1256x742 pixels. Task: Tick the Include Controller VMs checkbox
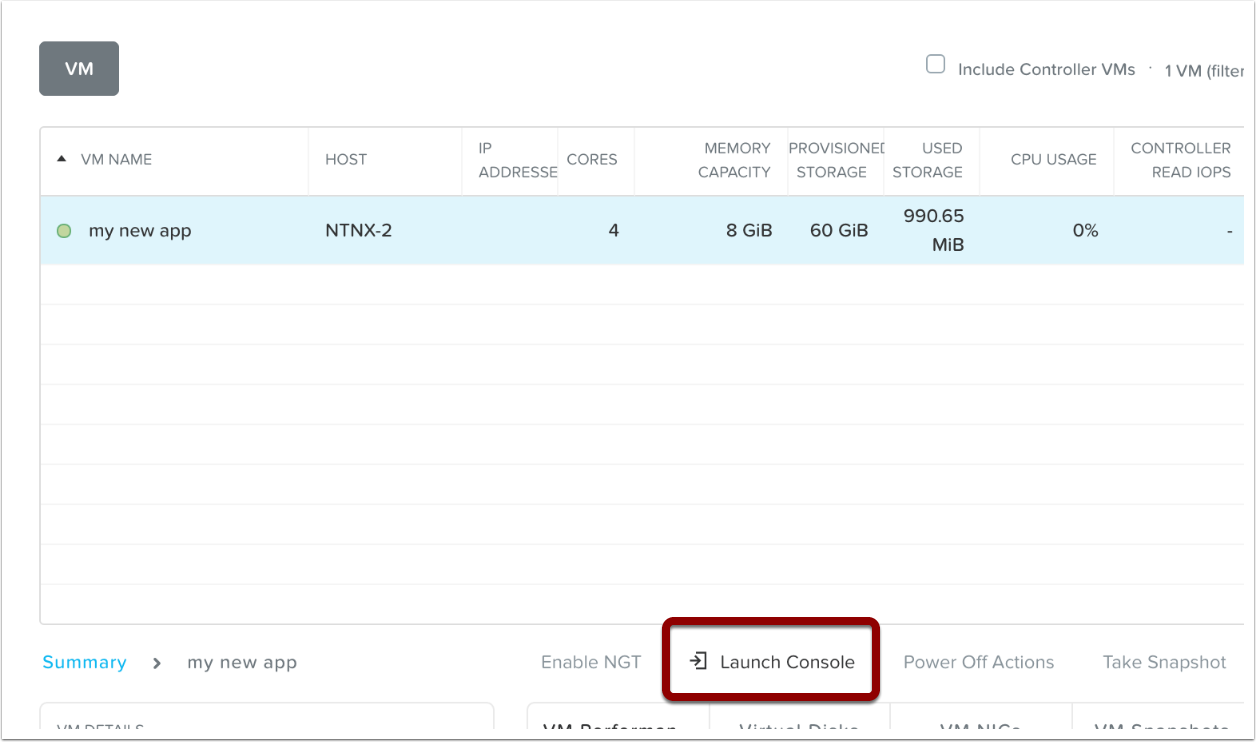[936, 65]
